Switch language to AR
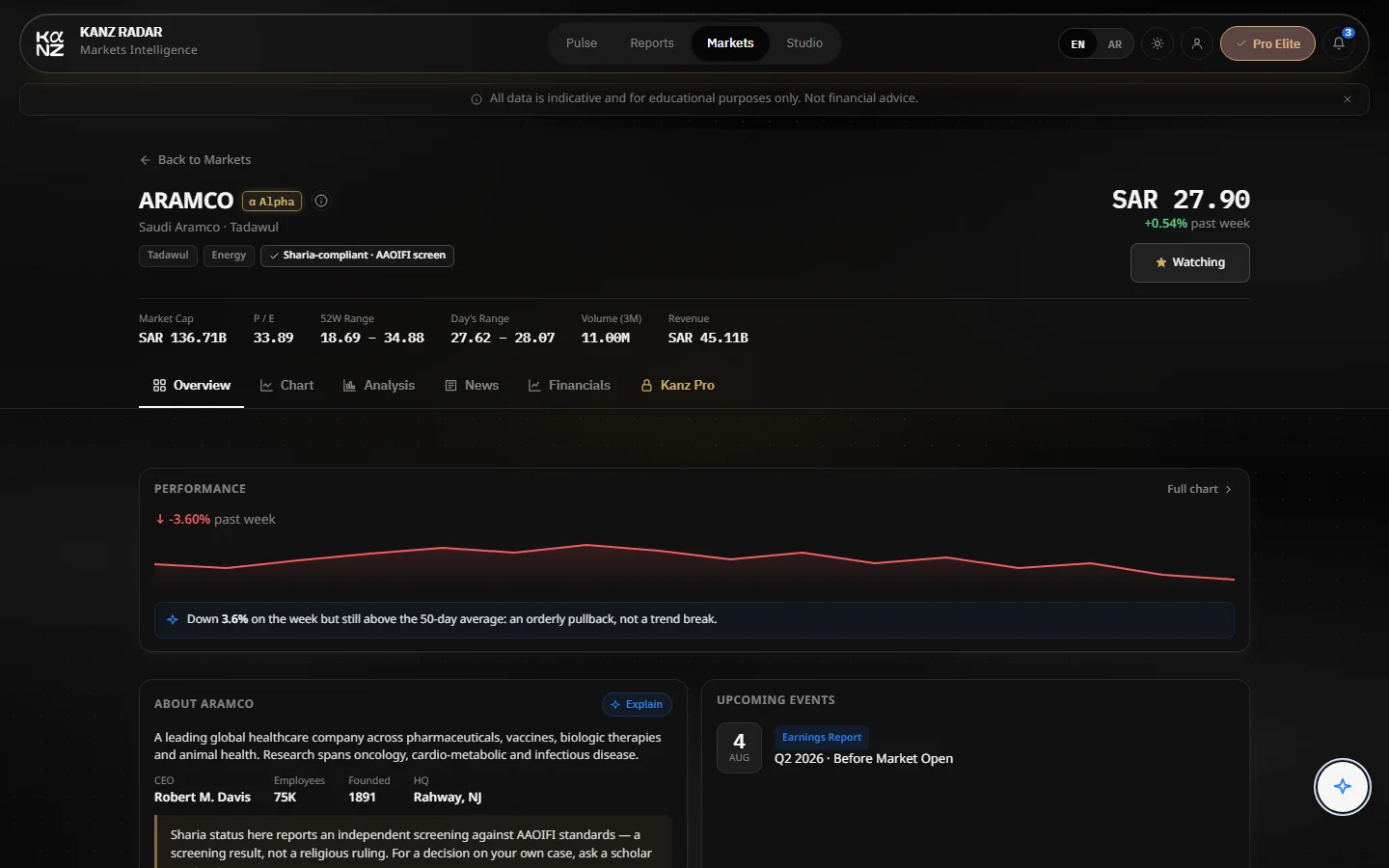 1115,44
